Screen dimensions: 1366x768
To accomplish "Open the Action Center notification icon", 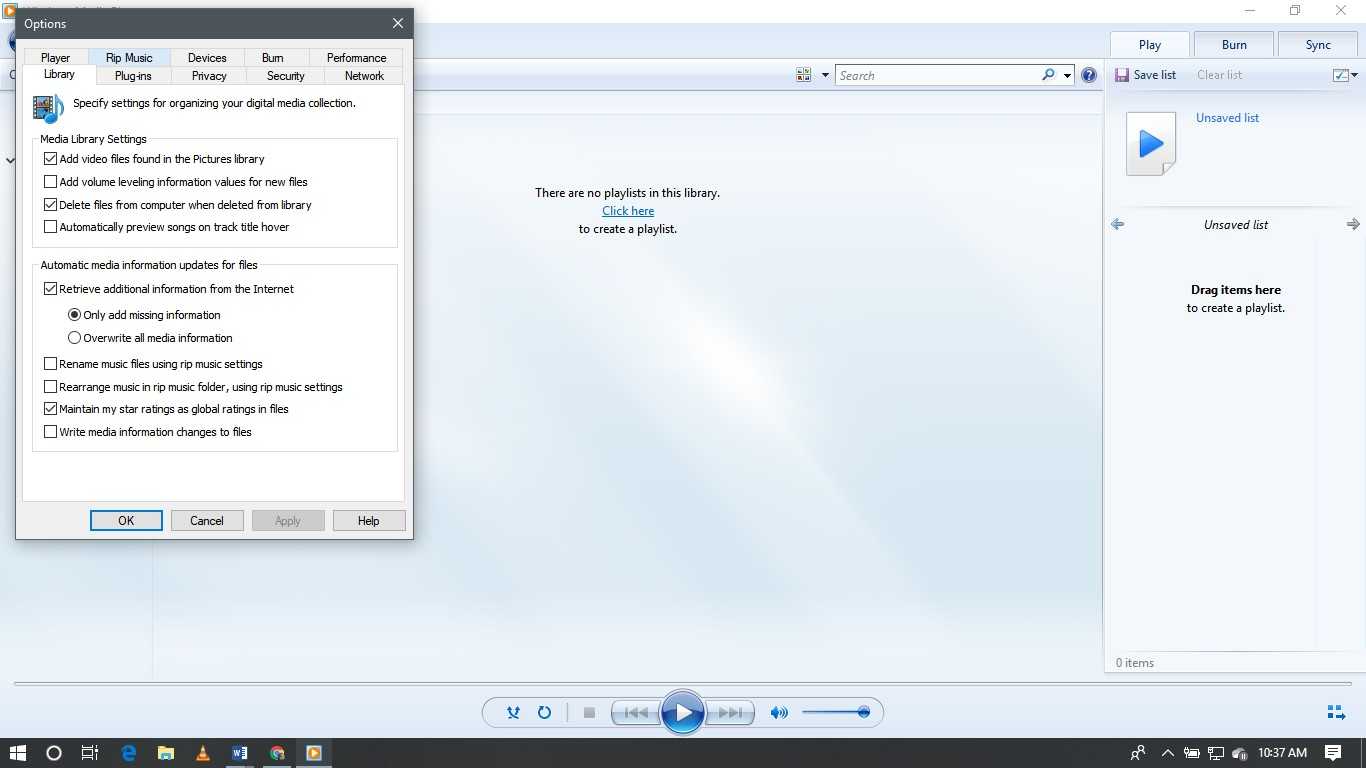I will click(1333, 753).
